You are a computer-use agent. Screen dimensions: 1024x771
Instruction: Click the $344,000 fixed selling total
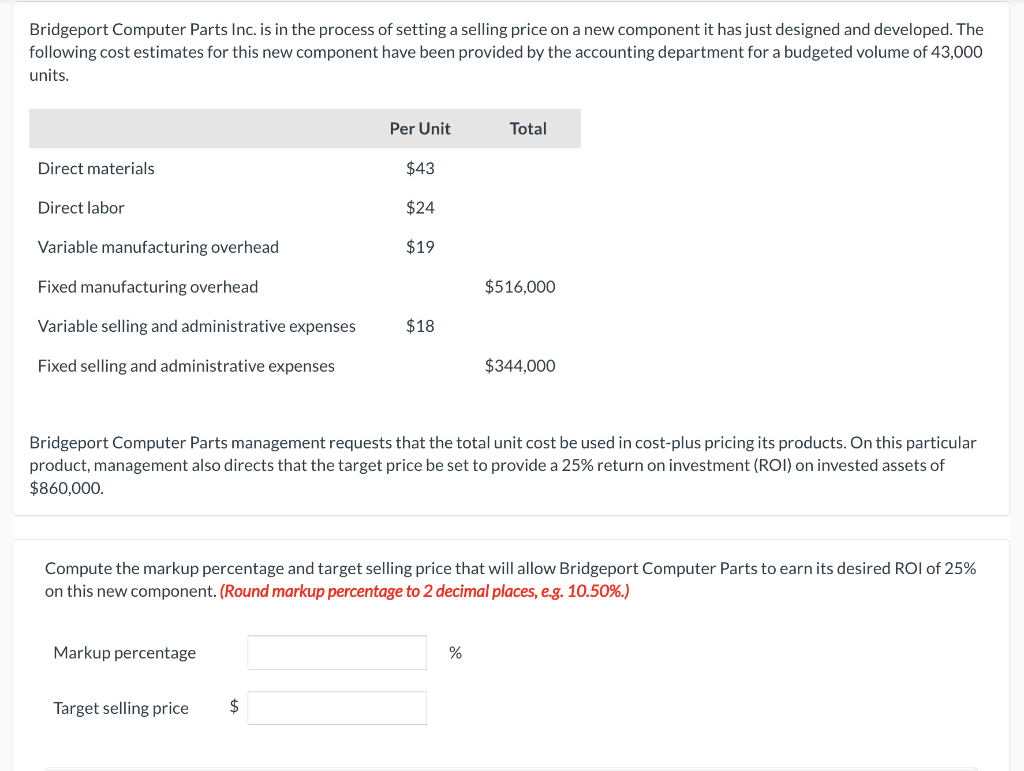520,366
